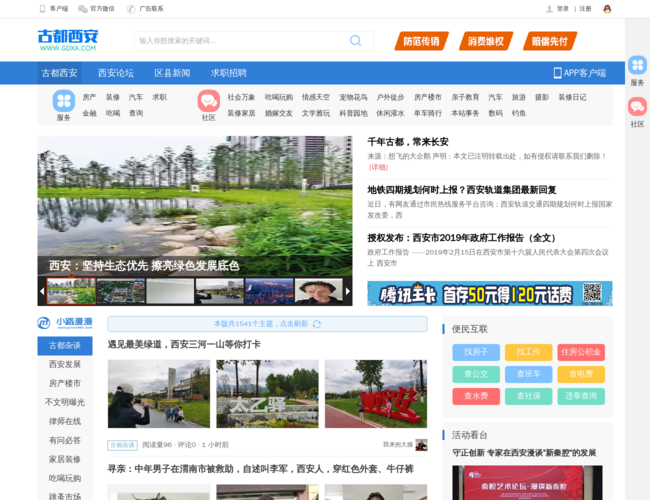Select 律师在线 in the left sidebar
The image size is (650, 500).
point(65,421)
